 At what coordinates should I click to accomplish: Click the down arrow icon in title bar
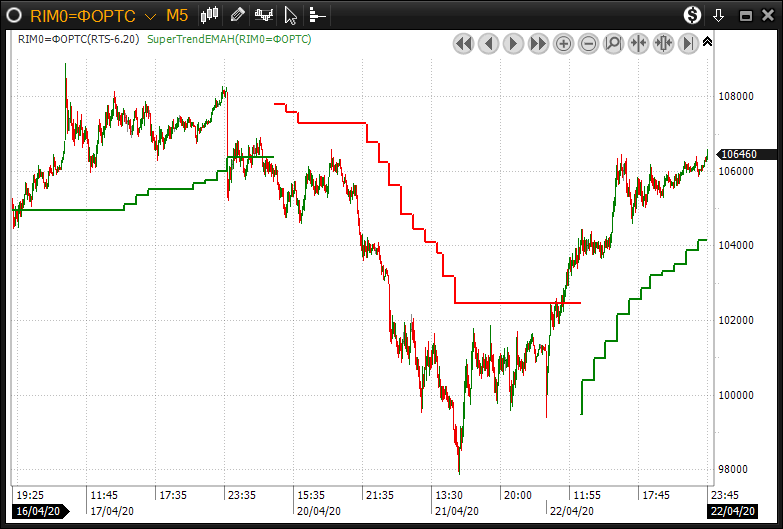click(x=718, y=15)
